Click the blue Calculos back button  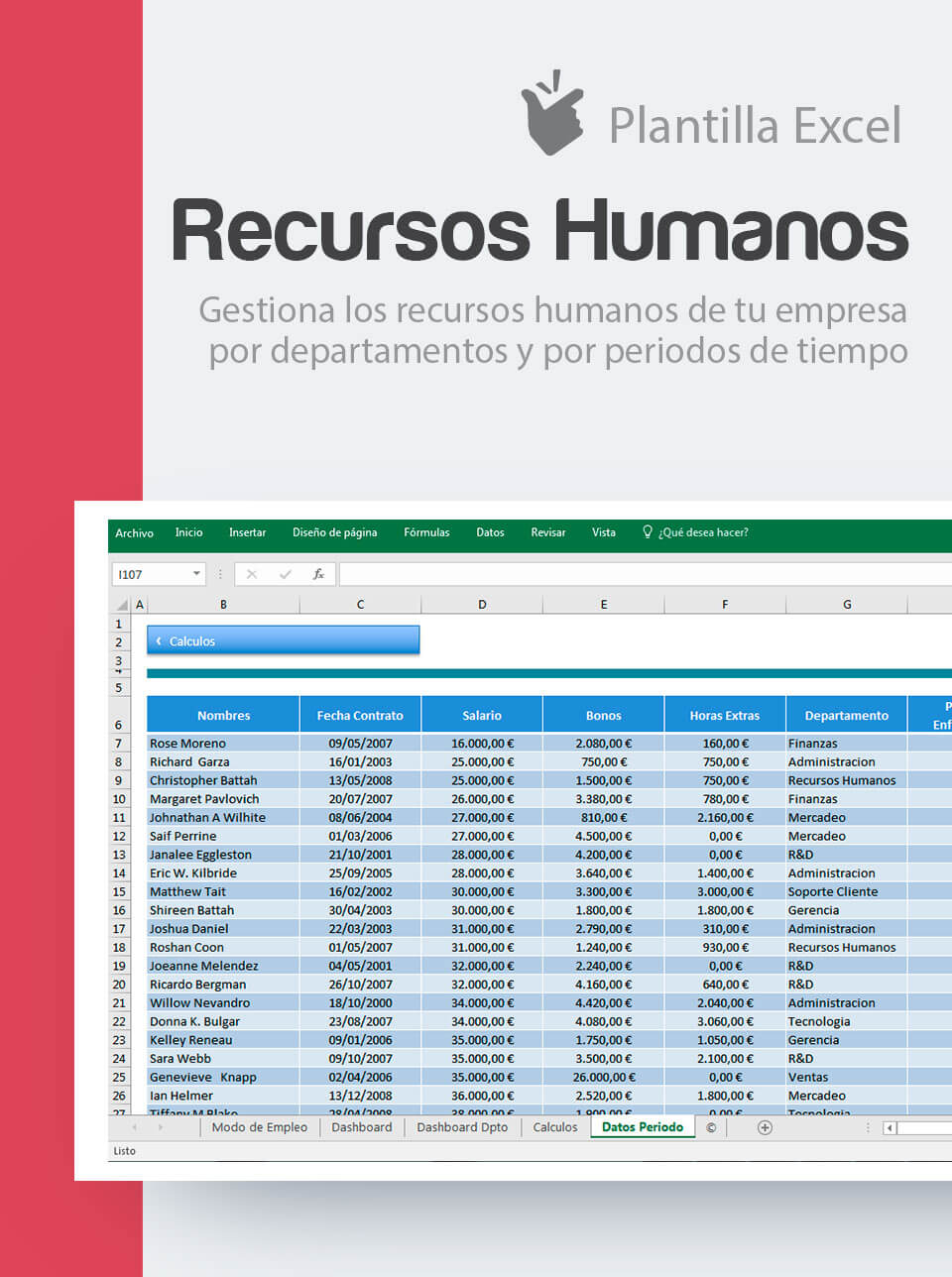coord(284,641)
